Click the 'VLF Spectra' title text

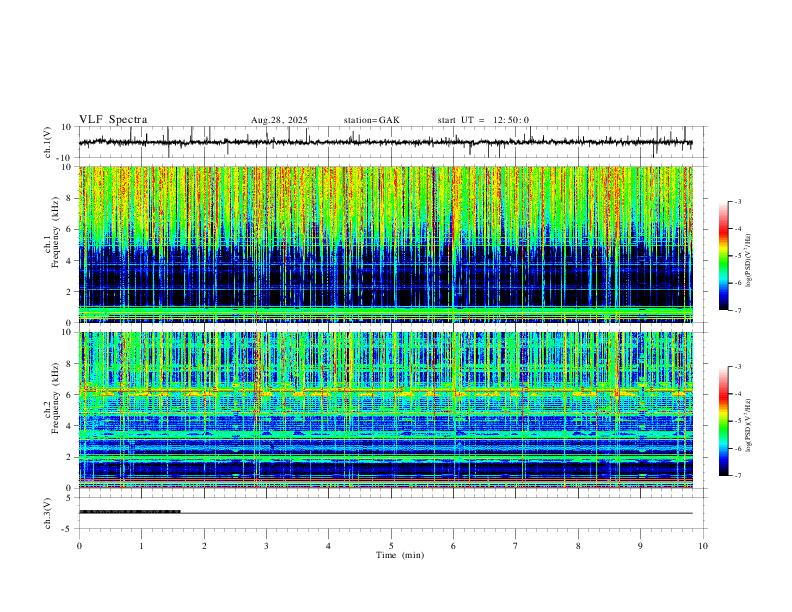pyautogui.click(x=113, y=120)
